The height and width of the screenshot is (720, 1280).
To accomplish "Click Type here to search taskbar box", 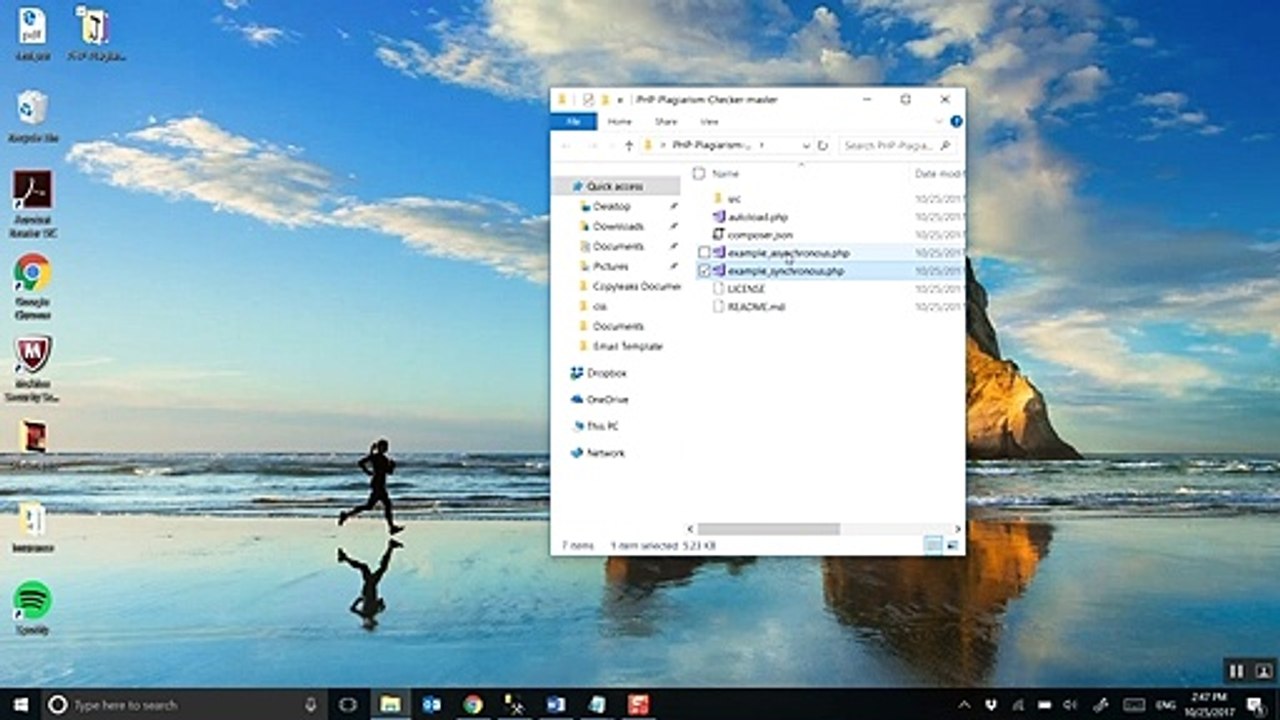I will [186, 705].
